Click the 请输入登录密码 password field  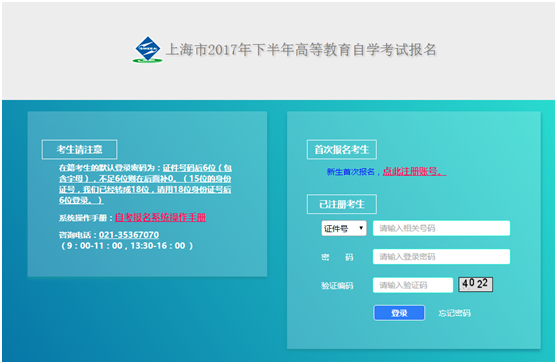[x=441, y=256]
